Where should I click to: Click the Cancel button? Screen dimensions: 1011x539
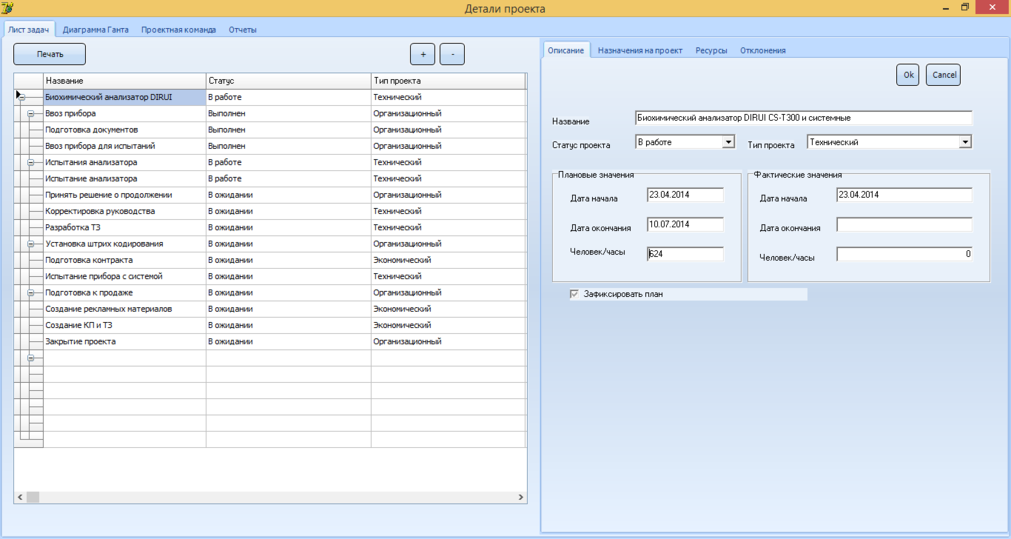point(943,75)
